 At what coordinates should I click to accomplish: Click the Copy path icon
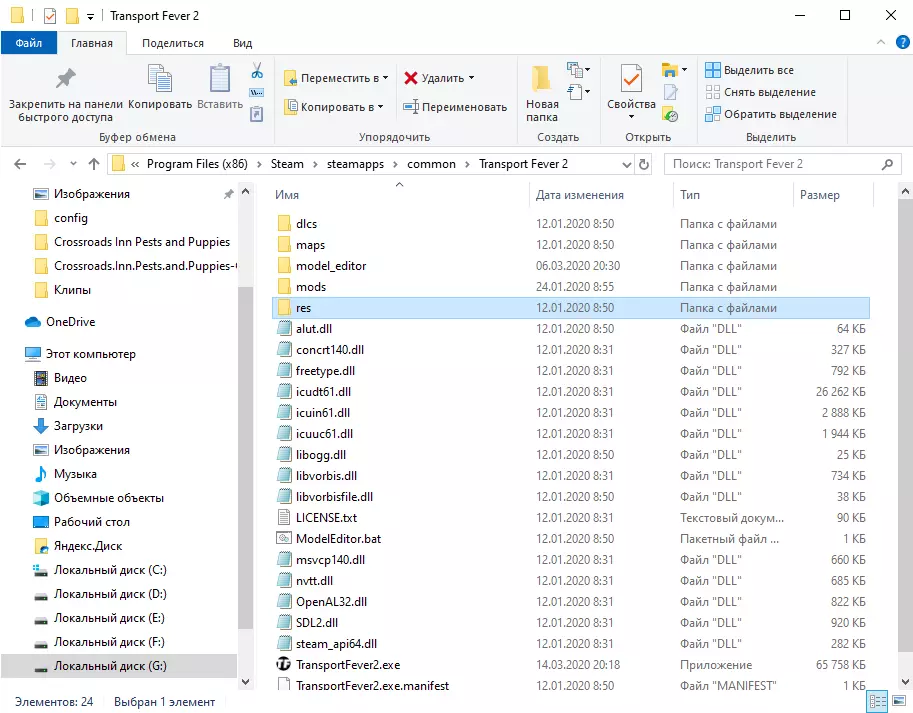coord(257,93)
